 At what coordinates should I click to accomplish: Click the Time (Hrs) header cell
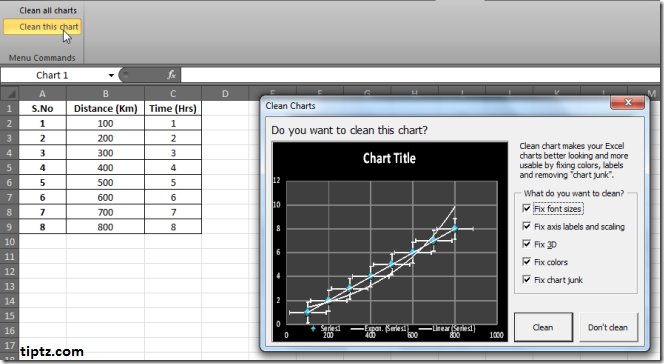(x=173, y=108)
